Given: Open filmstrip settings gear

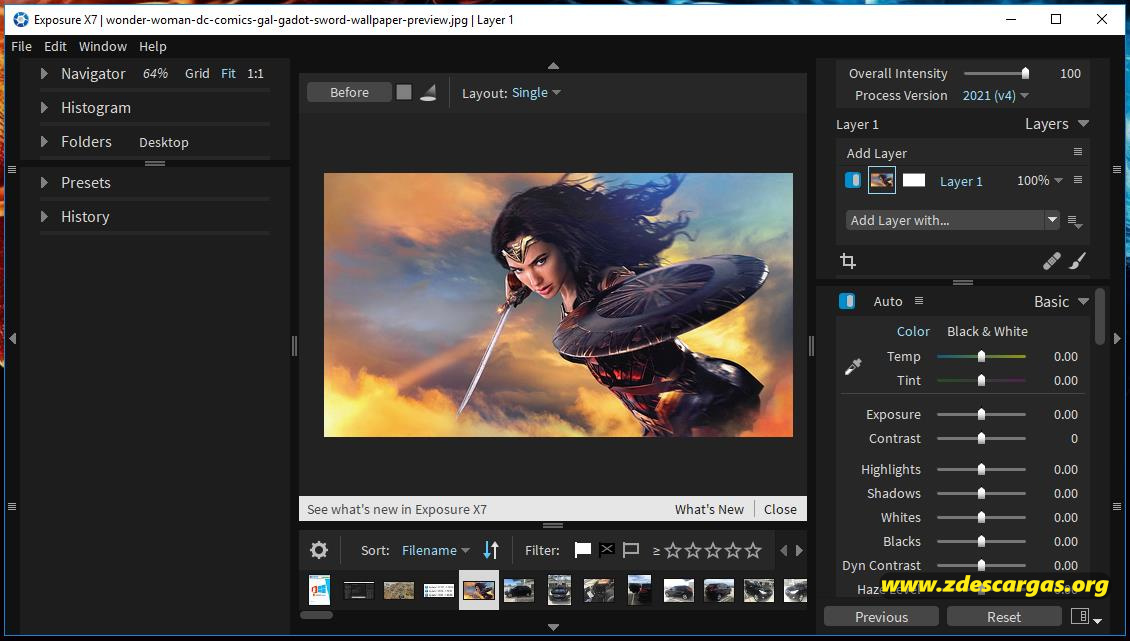Looking at the screenshot, I should point(319,550).
